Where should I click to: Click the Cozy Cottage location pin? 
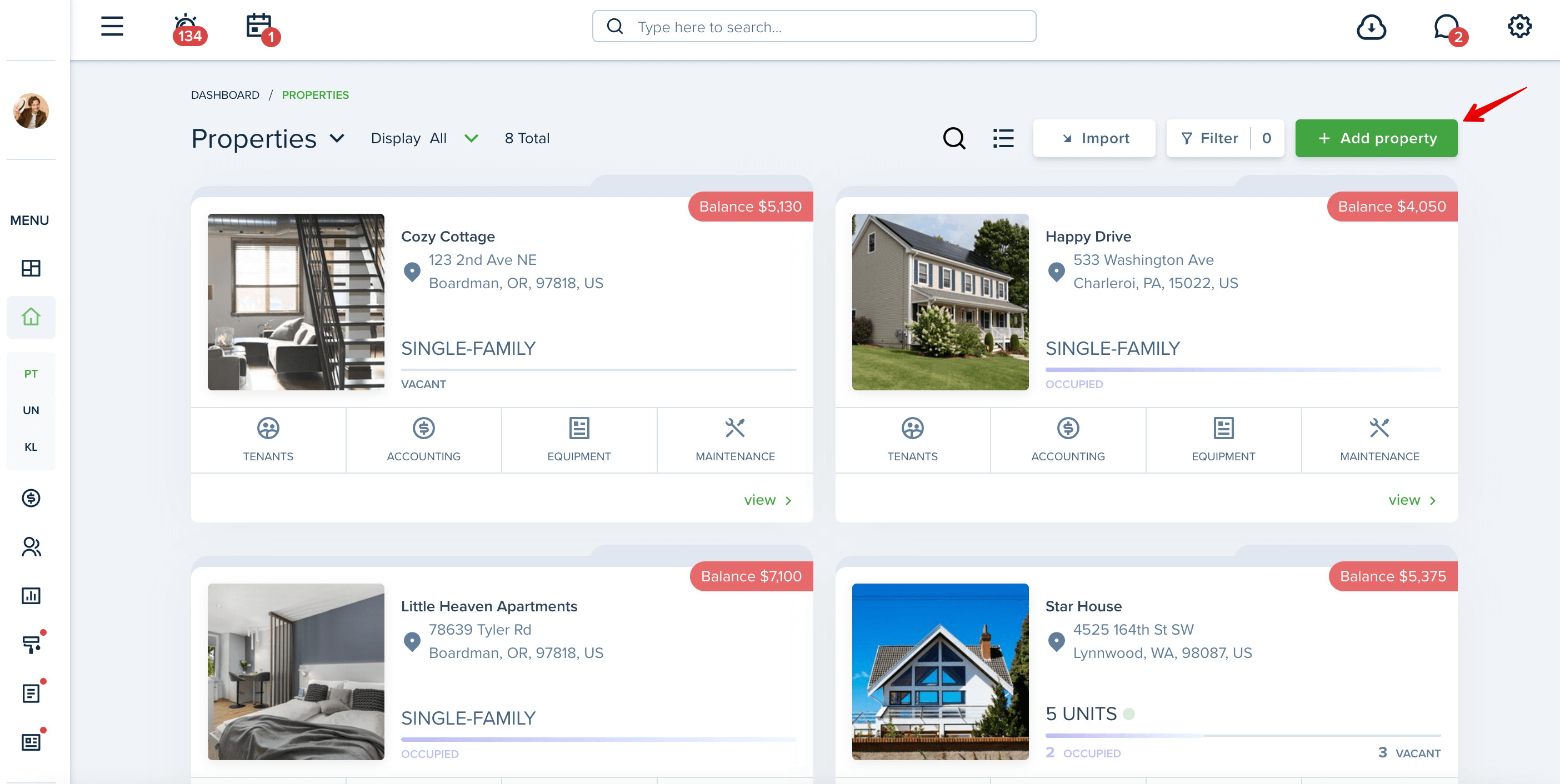412,272
